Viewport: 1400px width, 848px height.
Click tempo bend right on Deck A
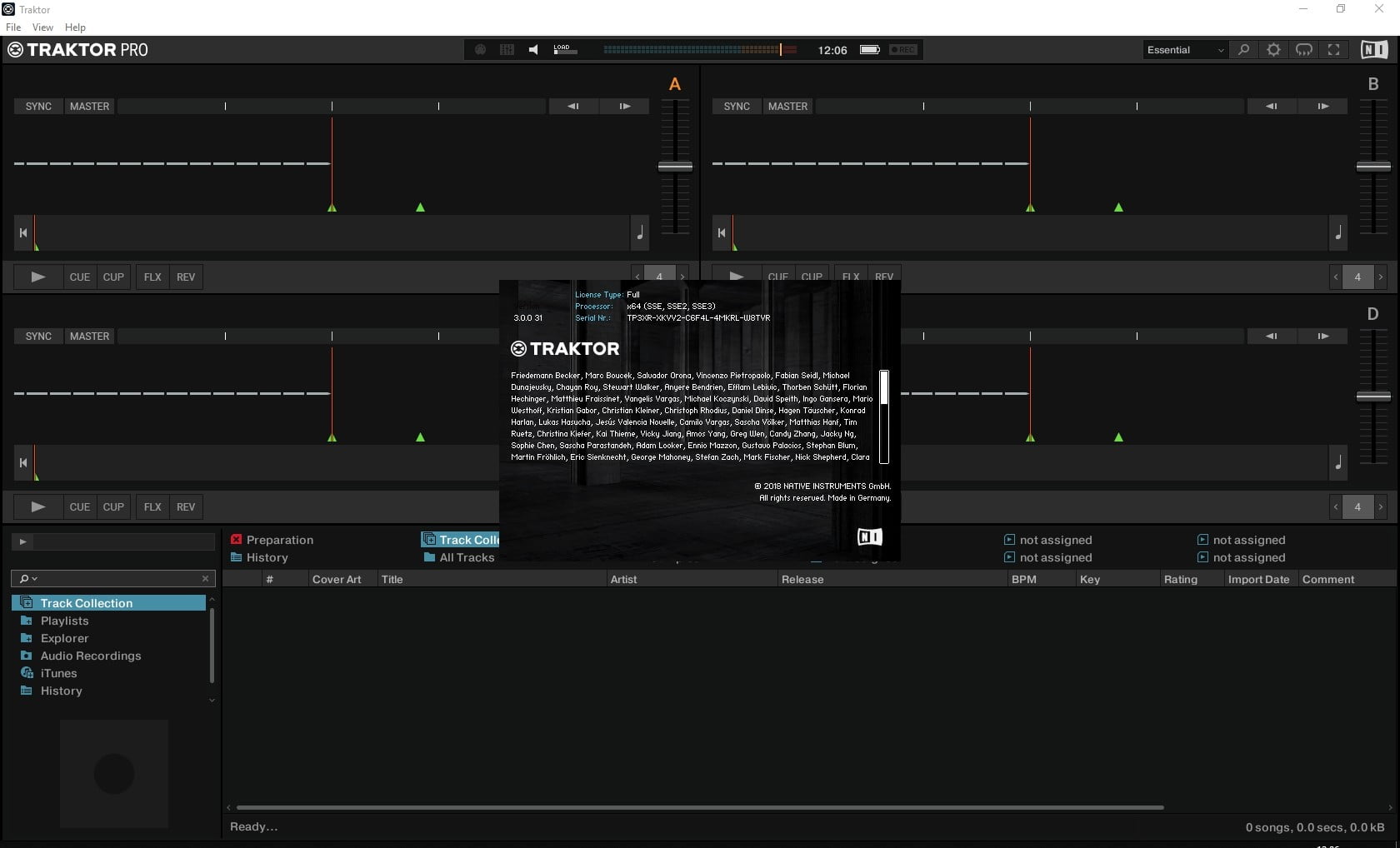625,107
